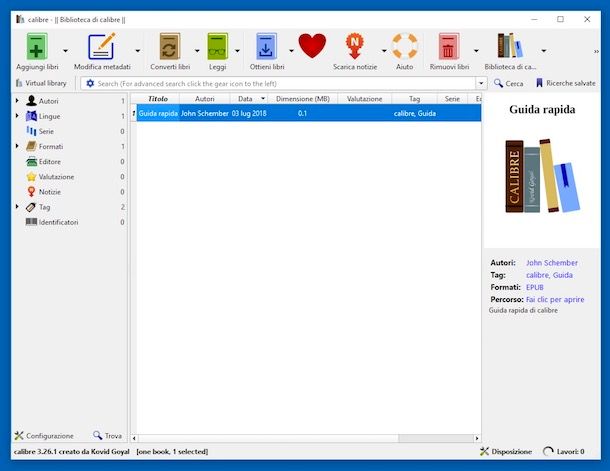
Task: Expand the Modifica metadati dropdown arrow
Action: point(138,51)
